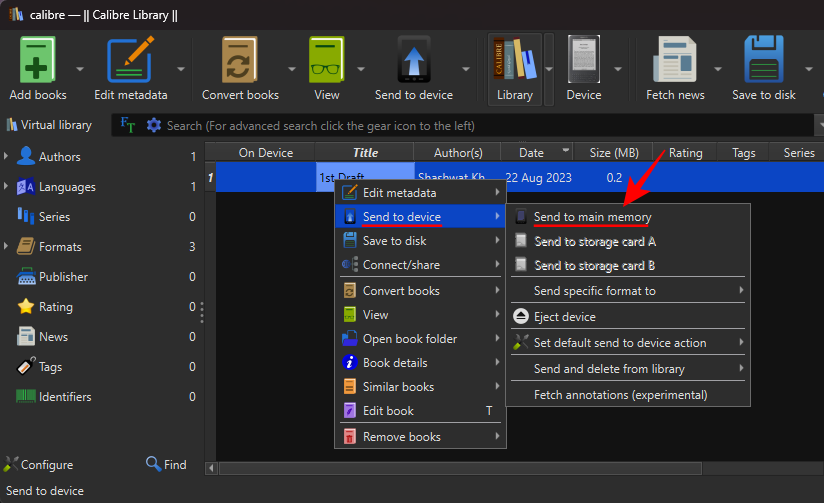Select Publisher in the tag browser
The image size is (824, 503).
click(x=63, y=276)
